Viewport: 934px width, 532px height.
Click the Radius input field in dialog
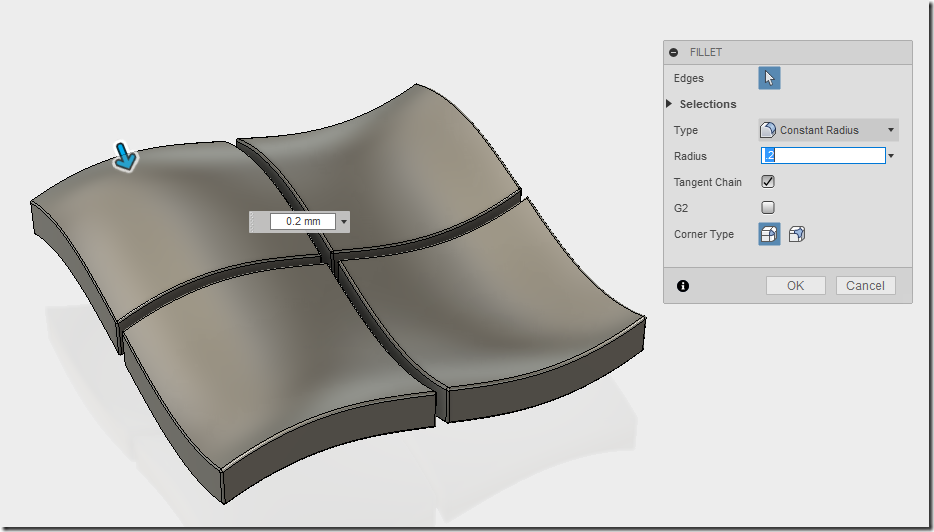pos(823,155)
